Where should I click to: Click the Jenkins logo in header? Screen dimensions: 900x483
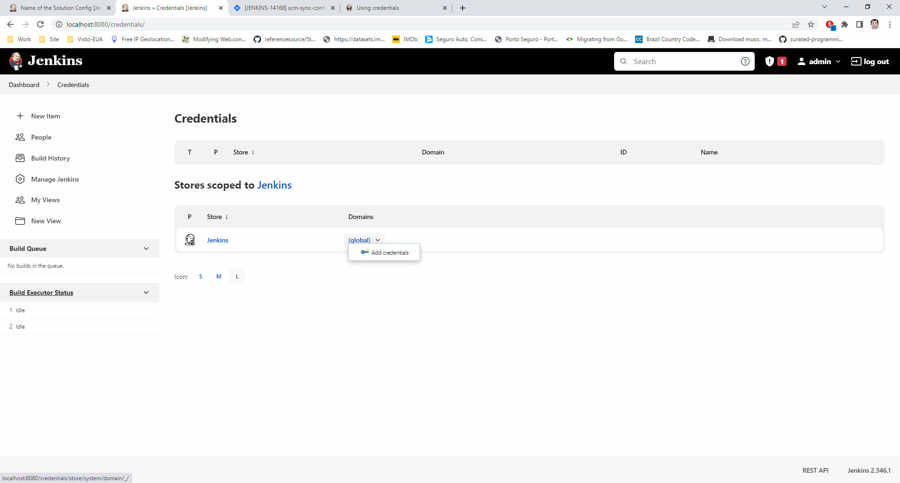pyautogui.click(x=16, y=61)
